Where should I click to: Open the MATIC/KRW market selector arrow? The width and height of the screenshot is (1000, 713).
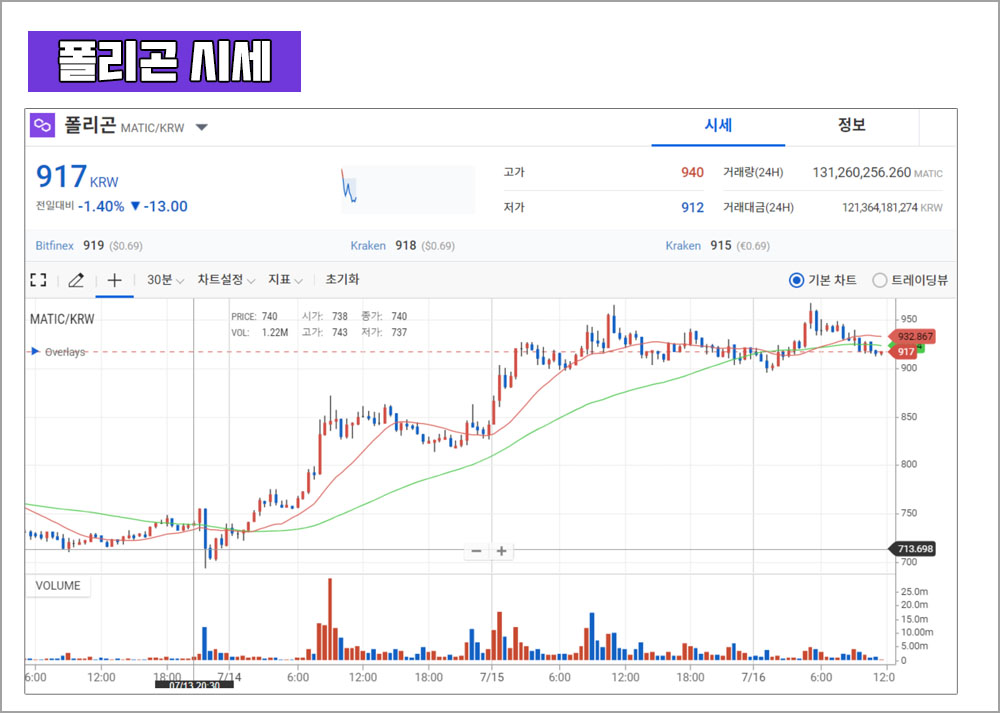[x=202, y=128]
